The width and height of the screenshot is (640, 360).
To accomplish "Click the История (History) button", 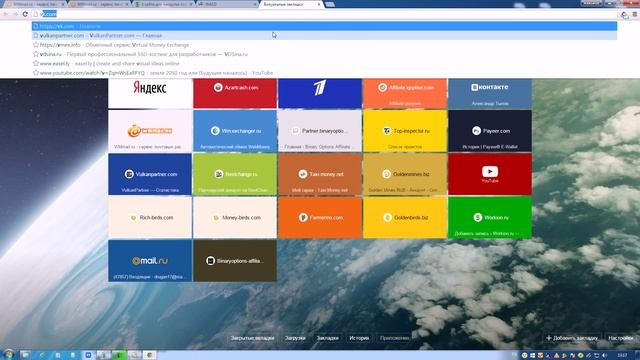I will (x=359, y=338).
